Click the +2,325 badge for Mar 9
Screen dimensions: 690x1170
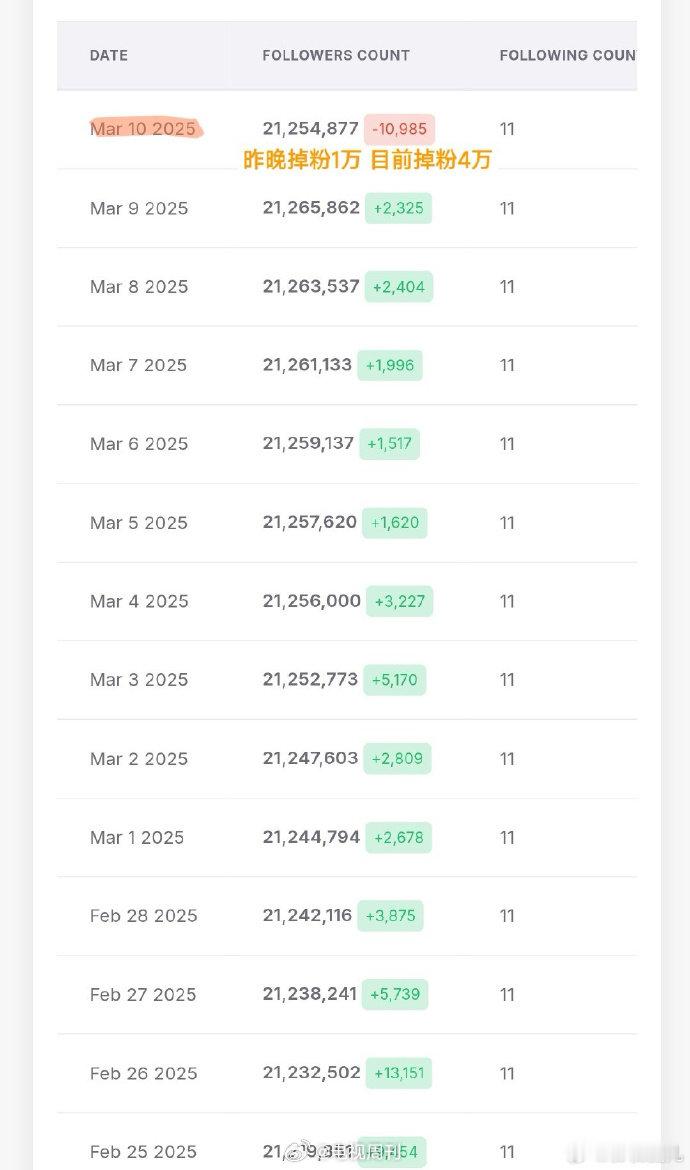(398, 208)
